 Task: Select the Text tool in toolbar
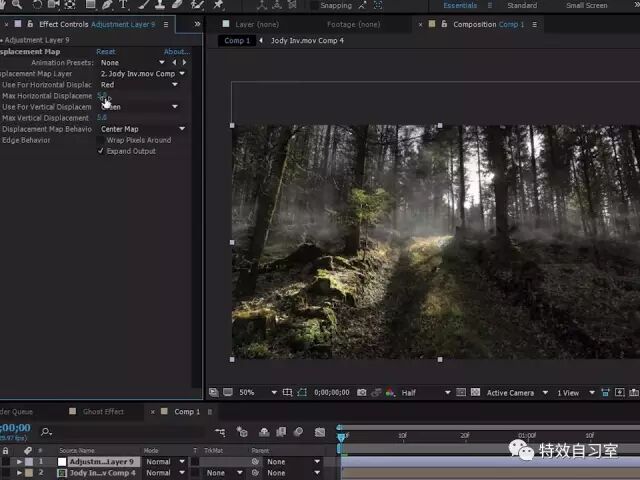tap(123, 5)
